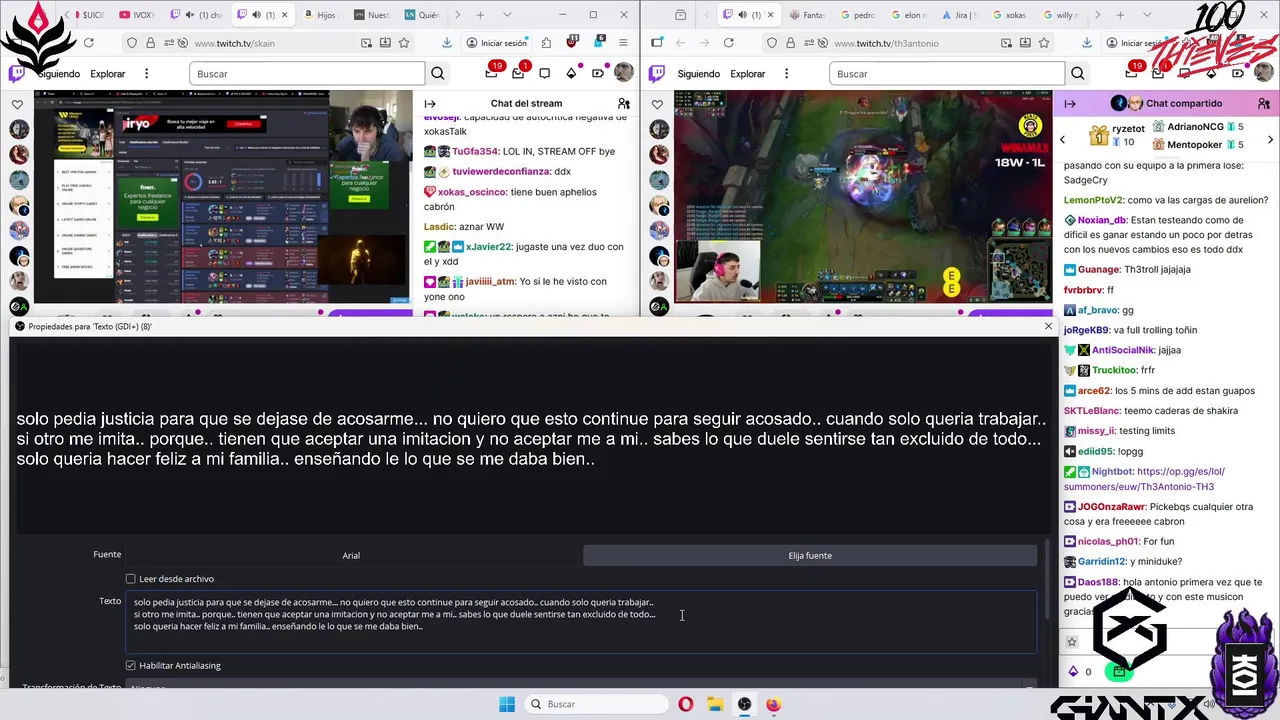The width and height of the screenshot is (1280, 720).
Task: Open three-dots menu in right Twitch nav
Action: tap(786, 73)
